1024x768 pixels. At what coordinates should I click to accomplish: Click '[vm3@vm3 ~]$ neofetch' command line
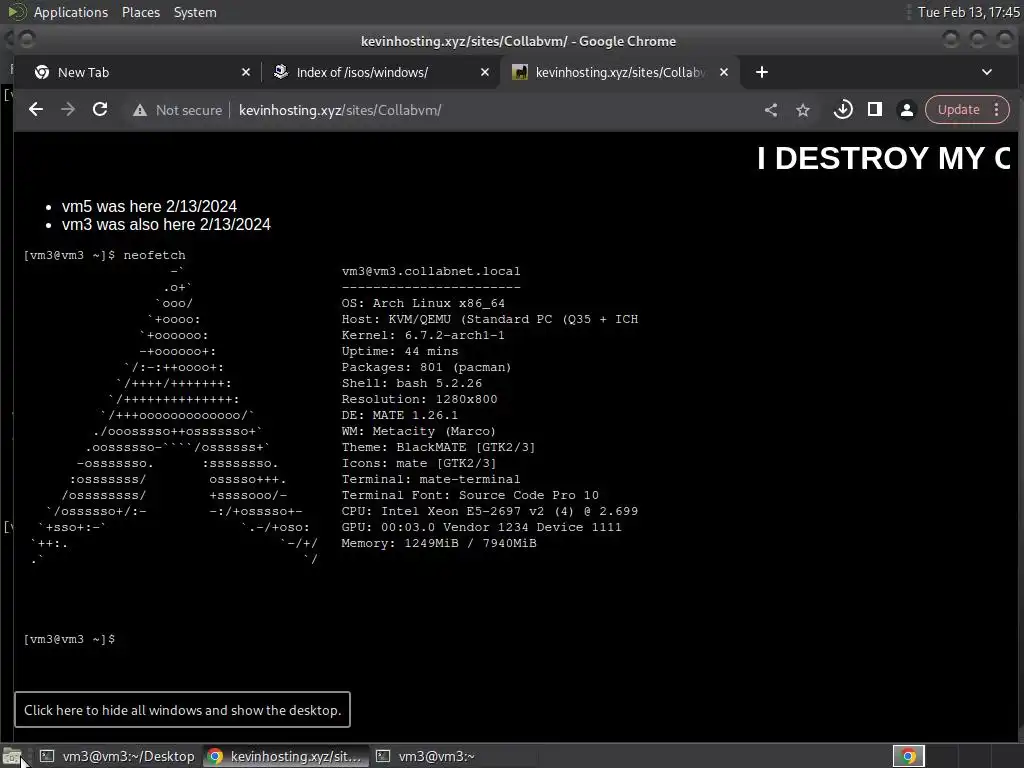[x=104, y=255]
